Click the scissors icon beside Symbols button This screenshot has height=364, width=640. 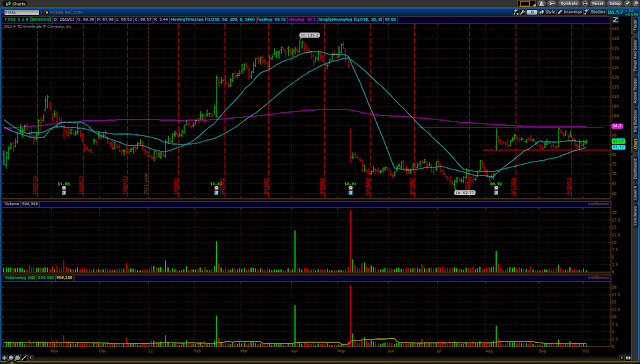(552, 3)
